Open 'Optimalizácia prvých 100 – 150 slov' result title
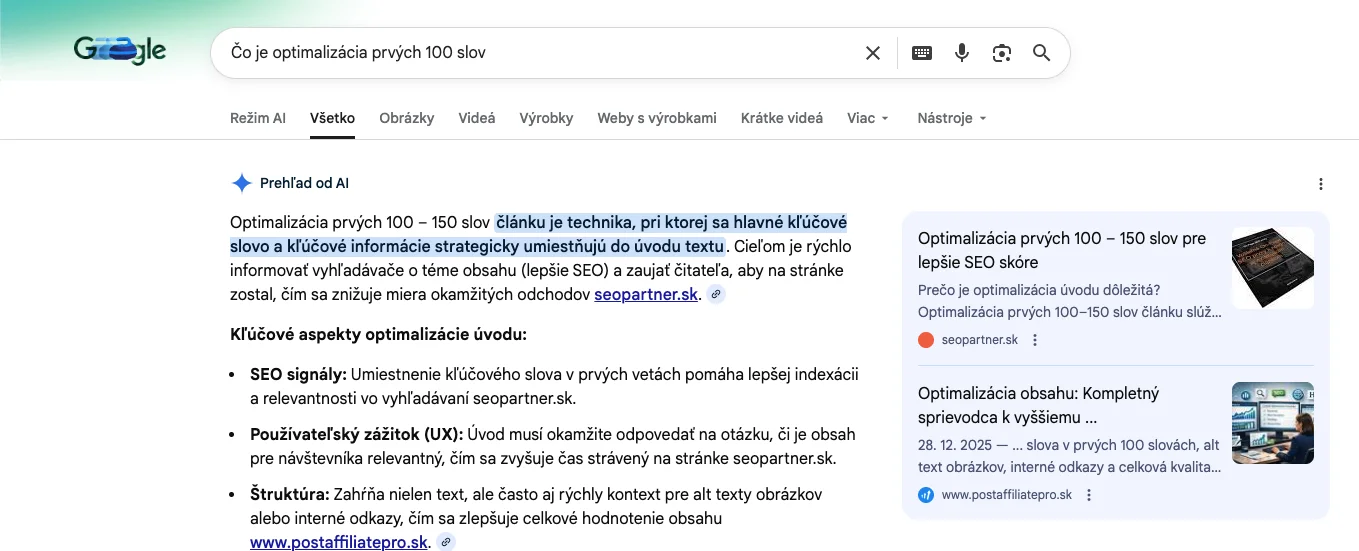Screen dimensions: 1359x551 pyautogui.click(x=1061, y=250)
